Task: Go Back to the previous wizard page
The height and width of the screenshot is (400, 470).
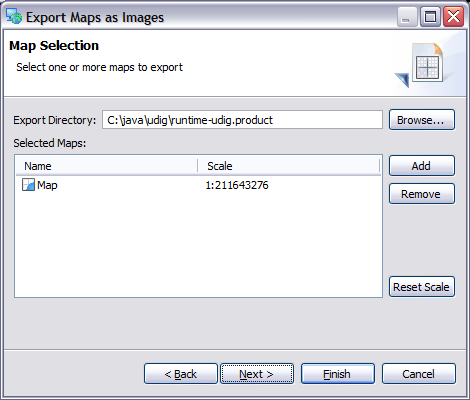Action: click(x=181, y=374)
